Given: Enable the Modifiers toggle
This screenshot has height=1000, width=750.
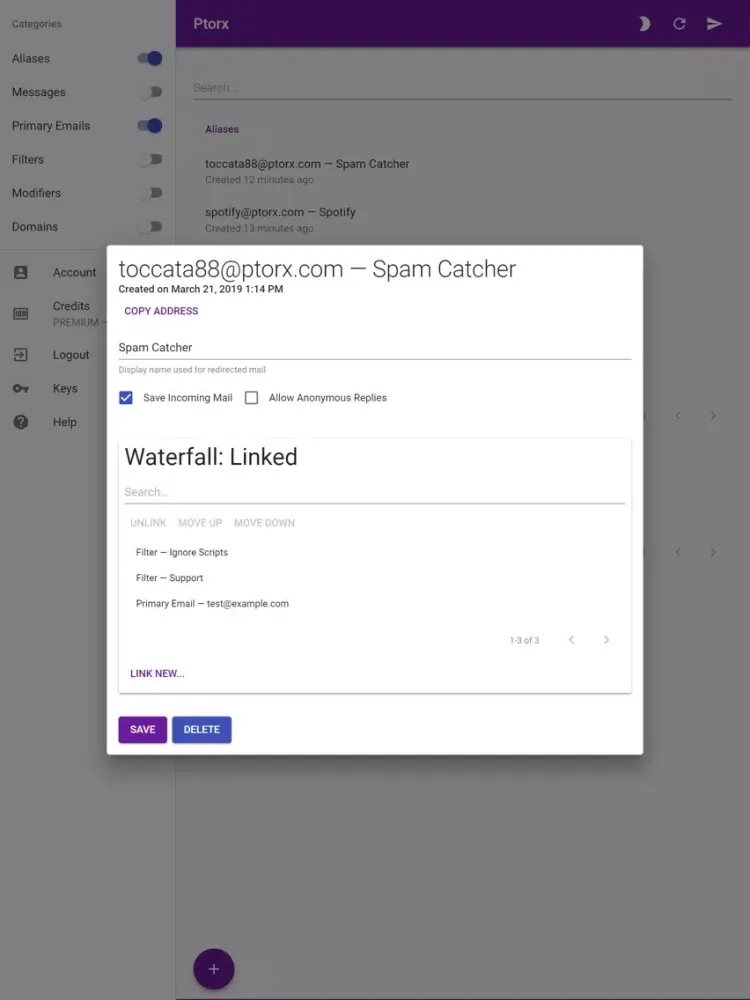Looking at the screenshot, I should (150, 193).
